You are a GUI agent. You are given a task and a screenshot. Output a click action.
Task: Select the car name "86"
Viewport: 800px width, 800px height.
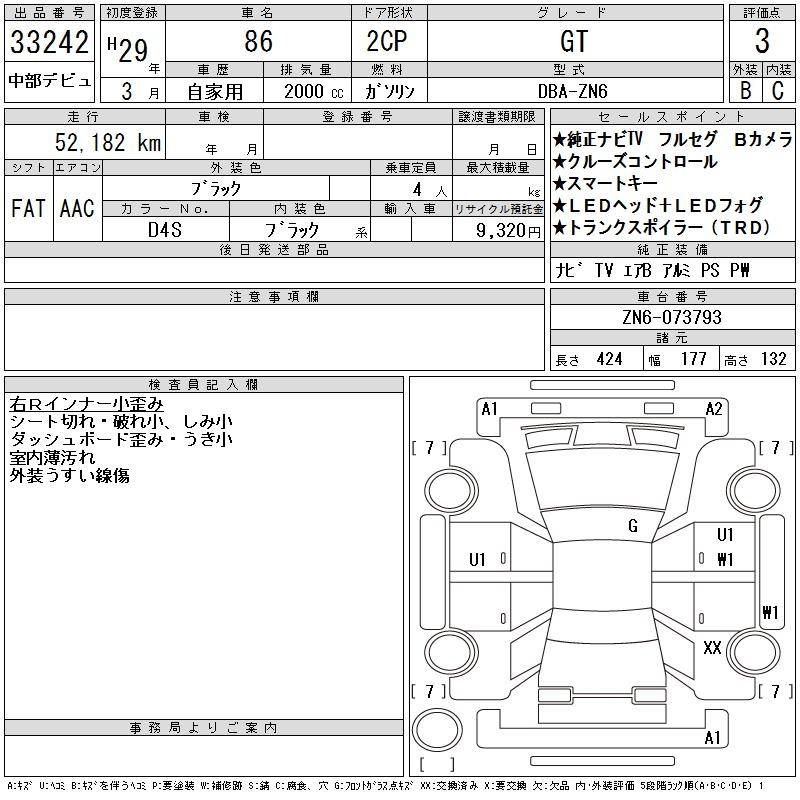258,41
